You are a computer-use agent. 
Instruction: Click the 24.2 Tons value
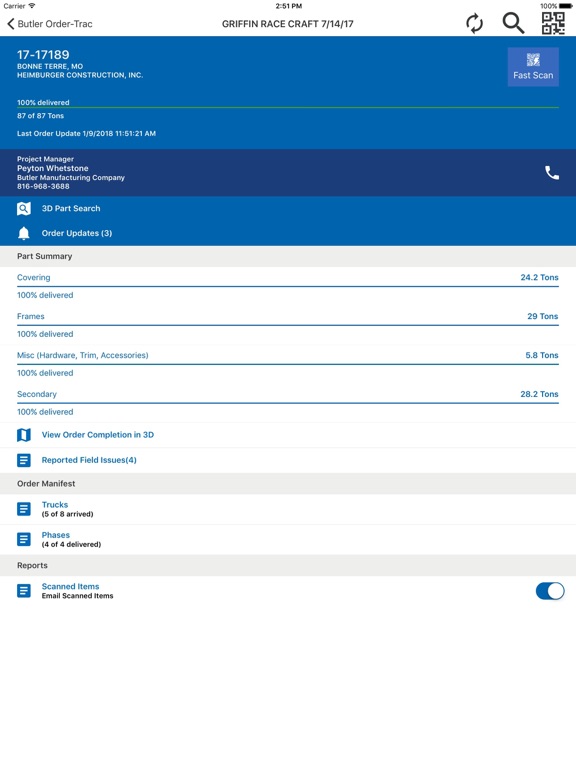coord(539,277)
